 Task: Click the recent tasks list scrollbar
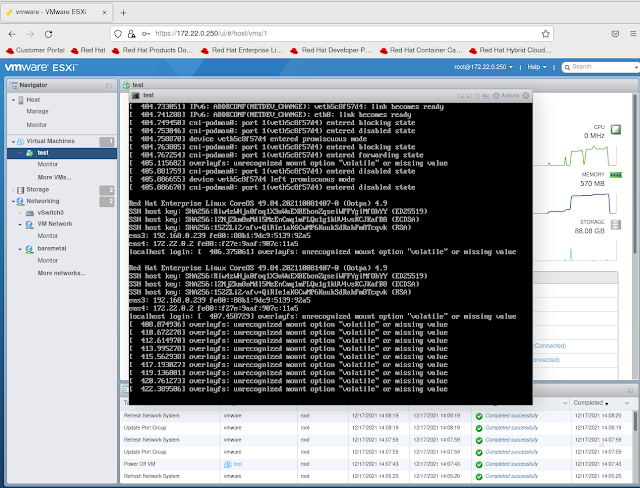(x=635, y=420)
